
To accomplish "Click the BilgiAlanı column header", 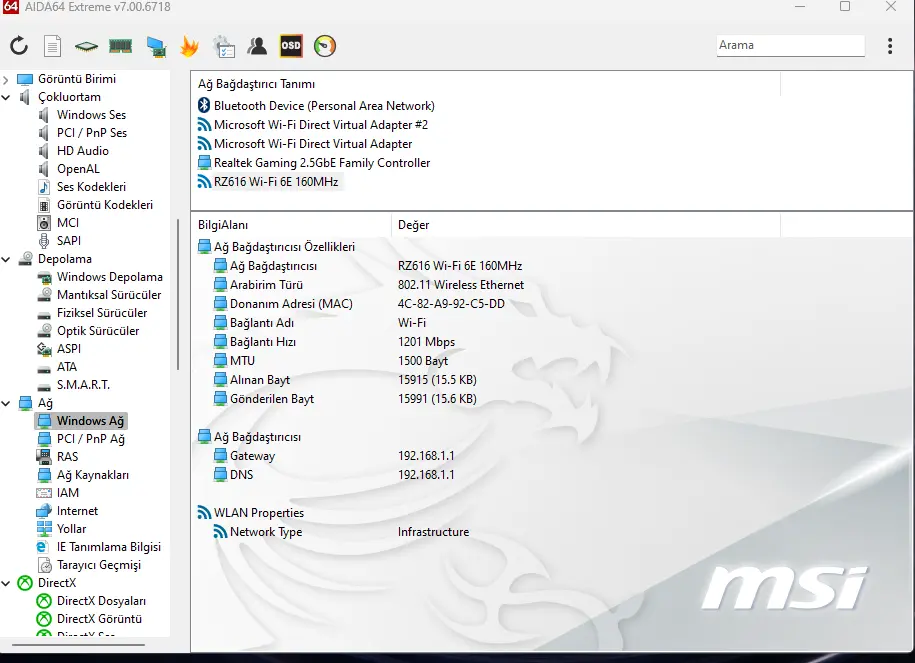I will click(x=291, y=225).
